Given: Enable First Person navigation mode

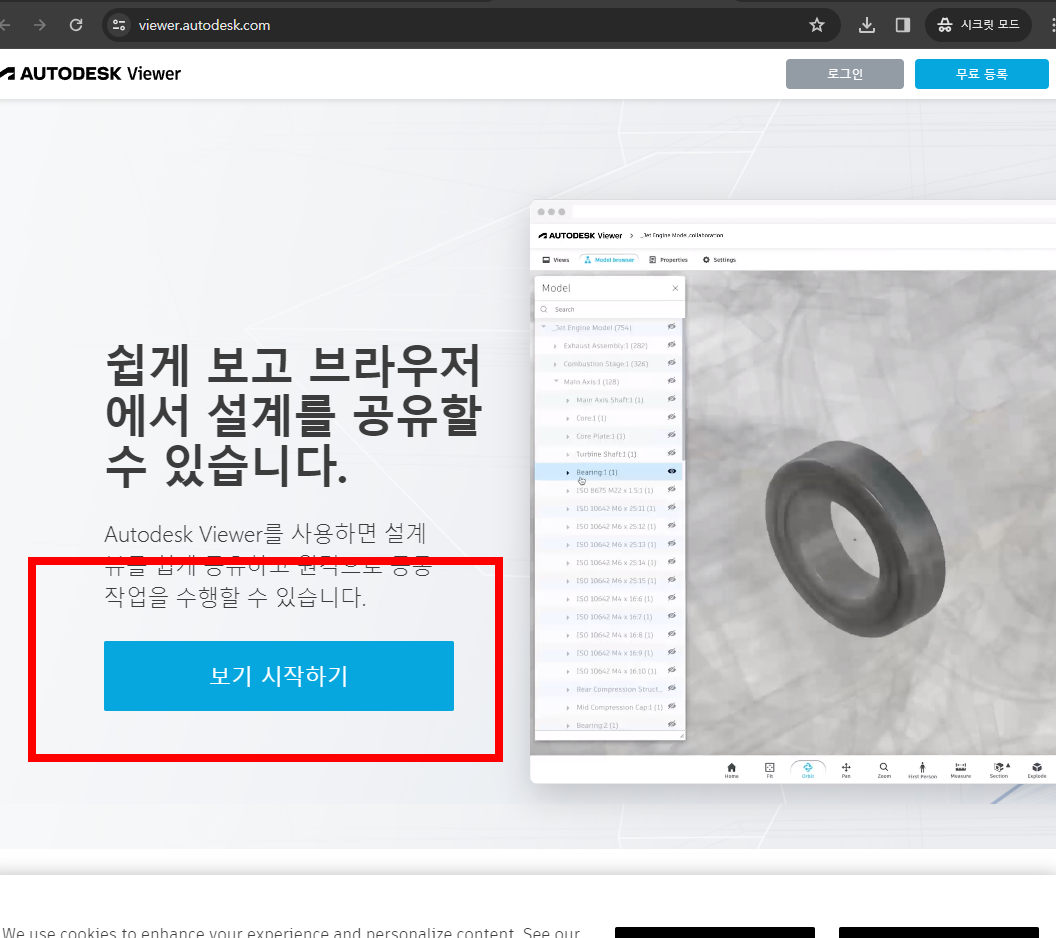Looking at the screenshot, I should [922, 768].
